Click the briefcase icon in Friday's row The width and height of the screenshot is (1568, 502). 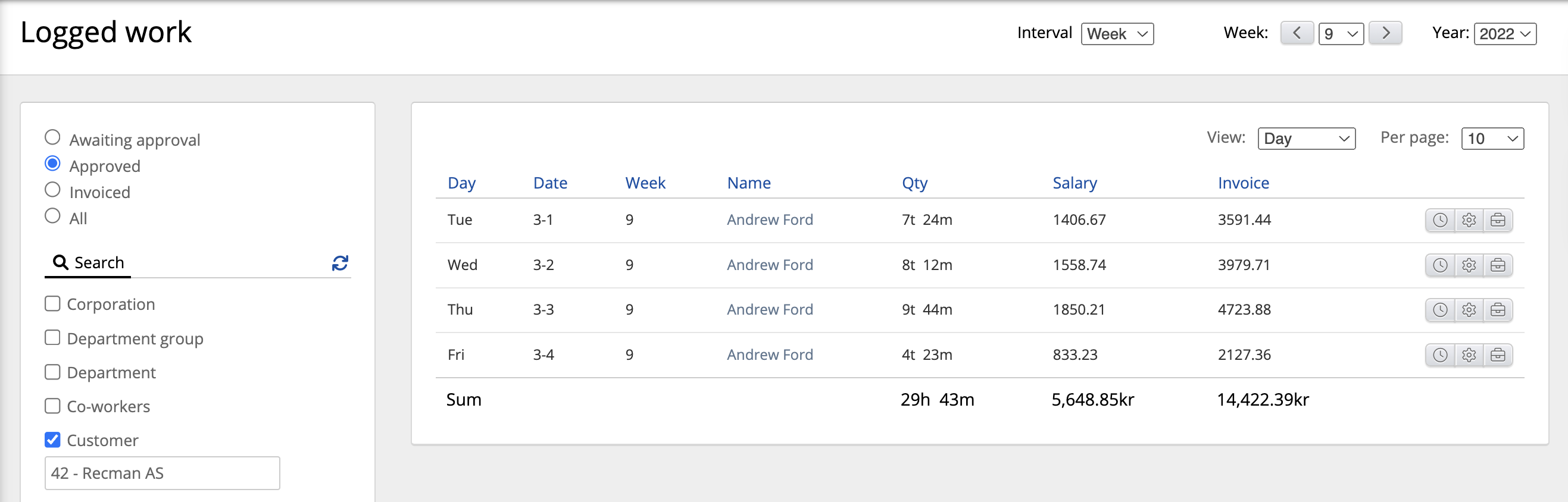point(1497,354)
